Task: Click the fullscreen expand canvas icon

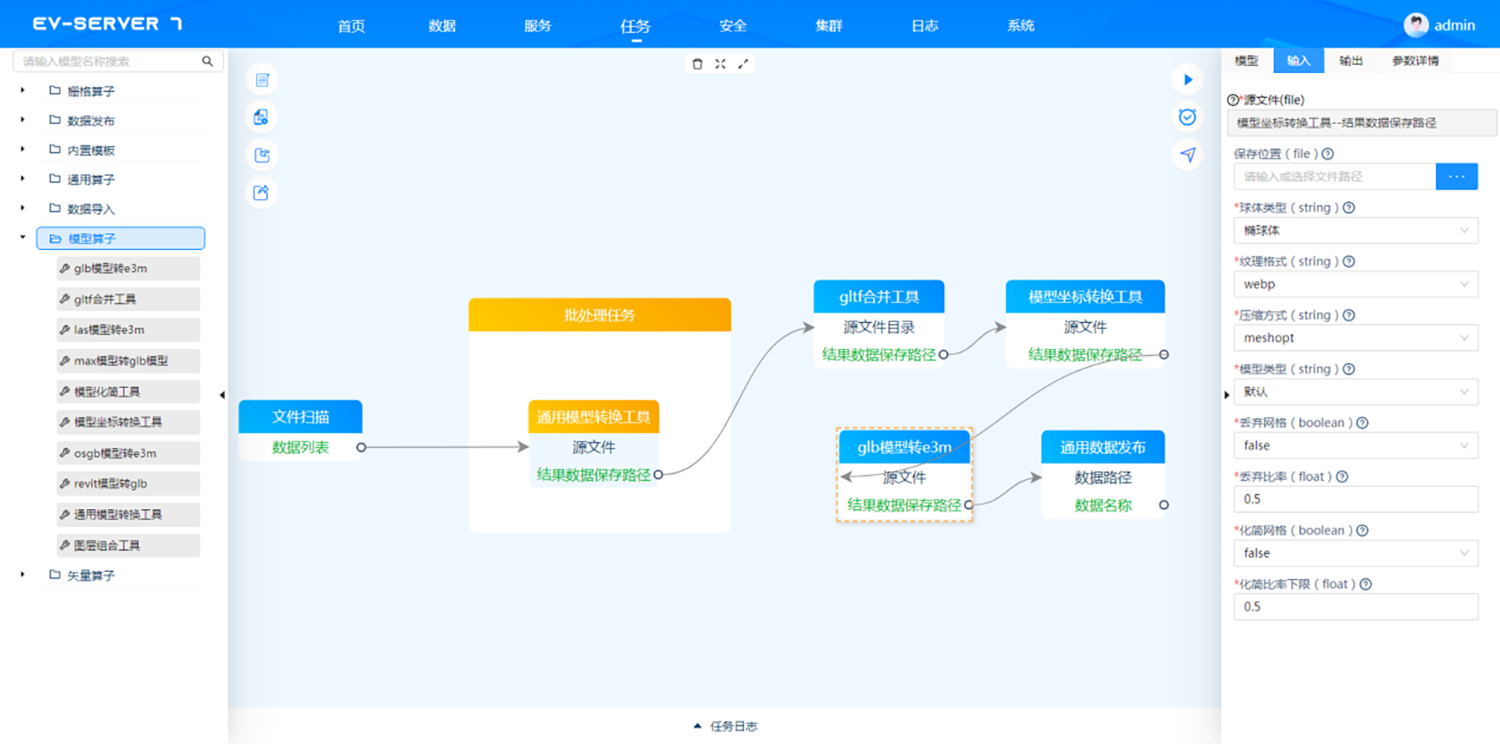Action: click(x=743, y=64)
